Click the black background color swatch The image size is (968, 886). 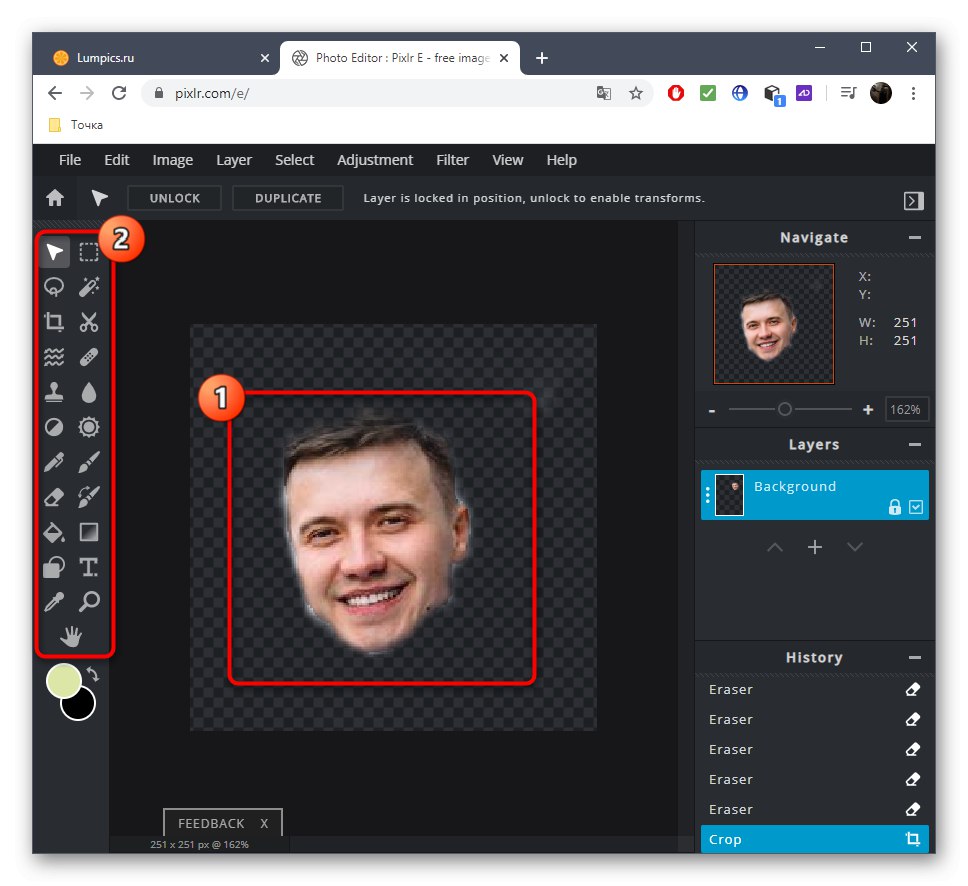pos(81,708)
